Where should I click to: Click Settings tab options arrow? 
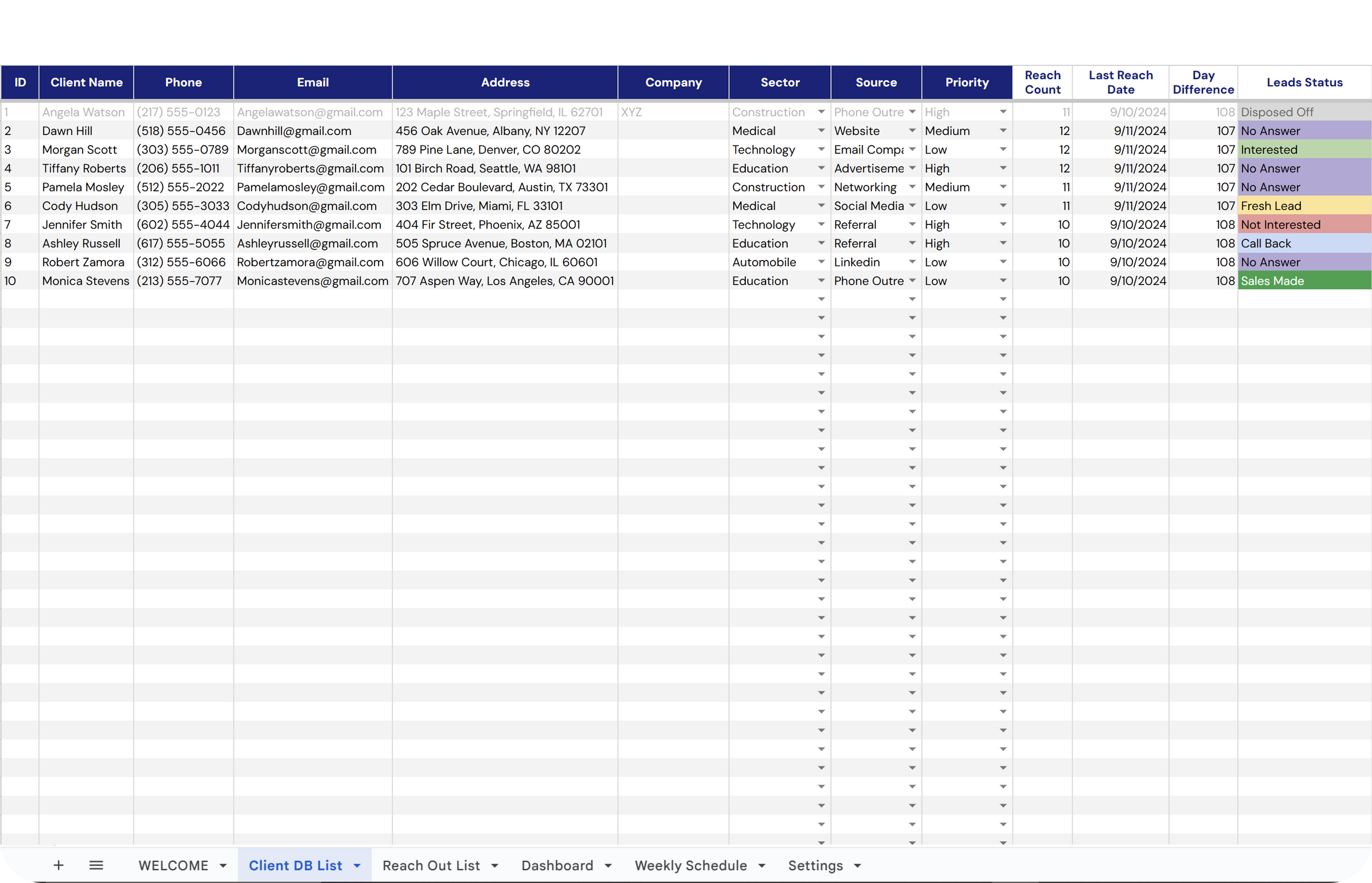click(x=858, y=866)
